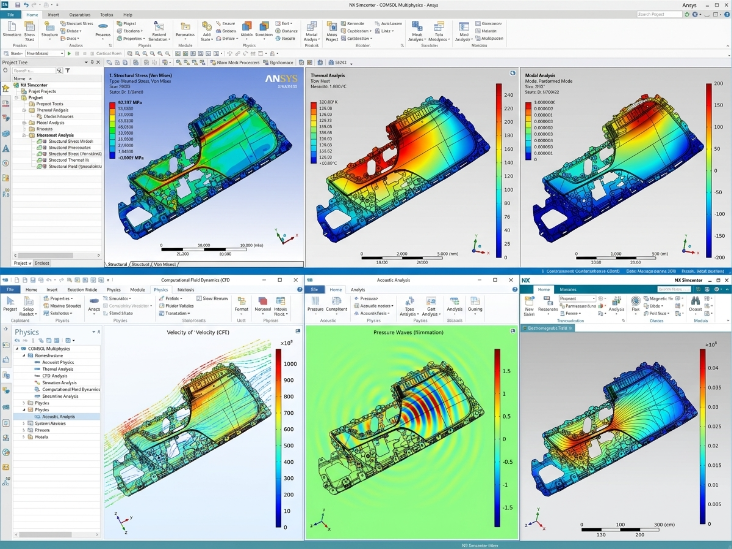Open the File tab in the main window
This screenshot has height=549, width=732.
coord(10,14)
